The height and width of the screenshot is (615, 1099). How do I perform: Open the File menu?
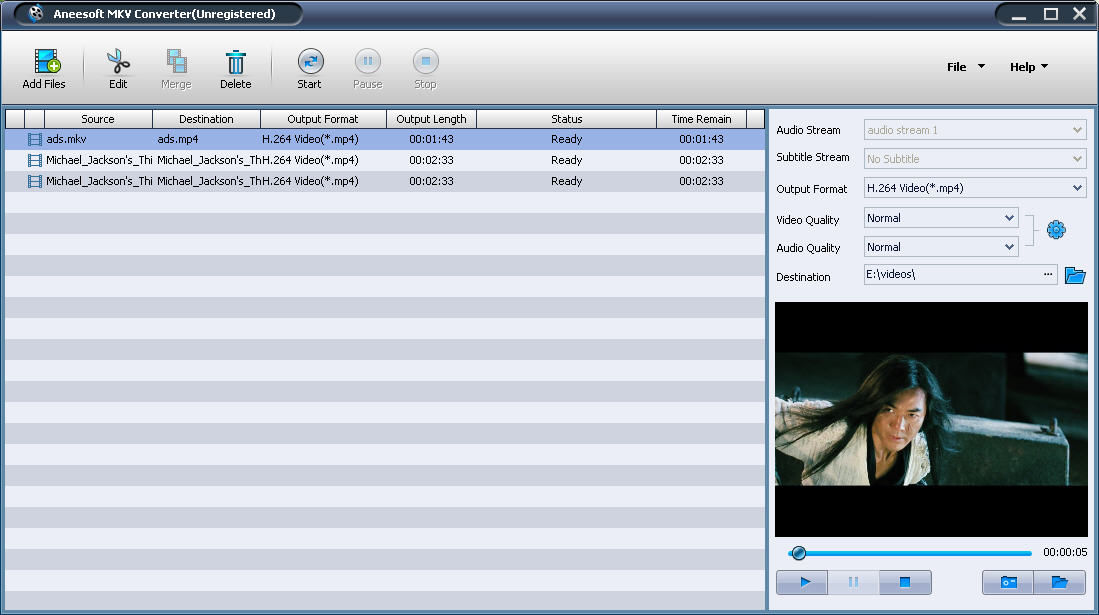[x=965, y=67]
